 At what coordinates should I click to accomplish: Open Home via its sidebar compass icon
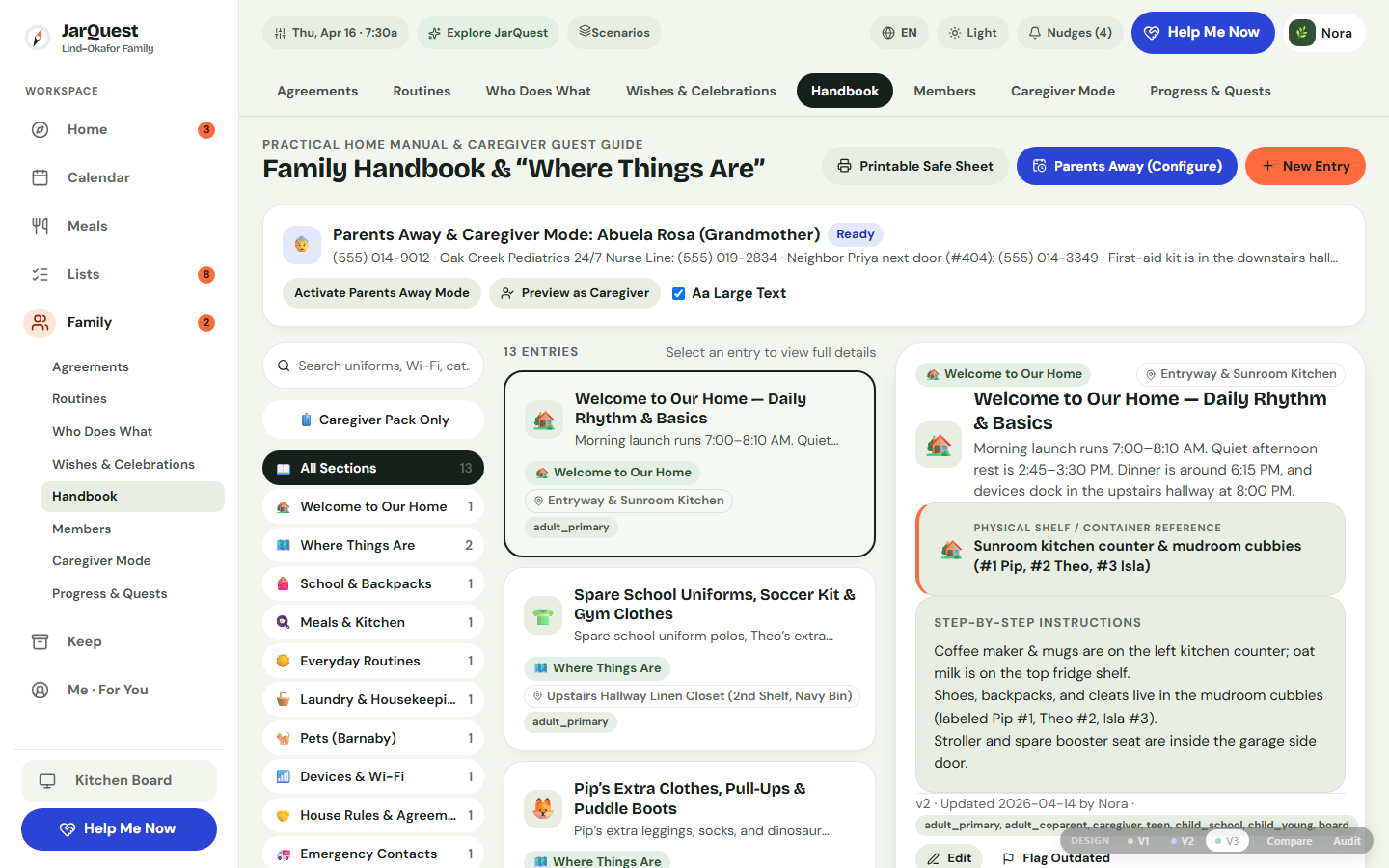[40, 129]
